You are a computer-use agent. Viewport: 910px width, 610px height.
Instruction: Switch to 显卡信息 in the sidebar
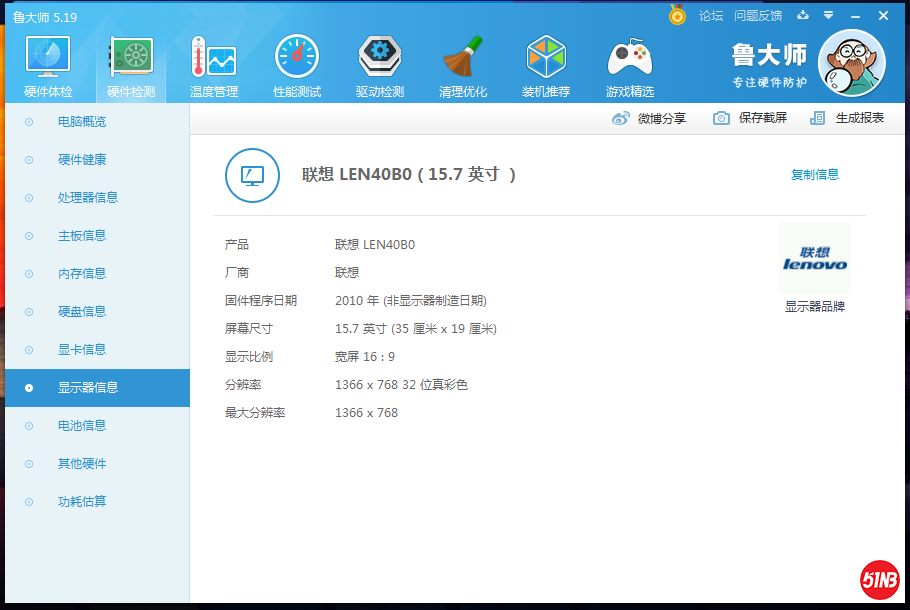(x=82, y=350)
